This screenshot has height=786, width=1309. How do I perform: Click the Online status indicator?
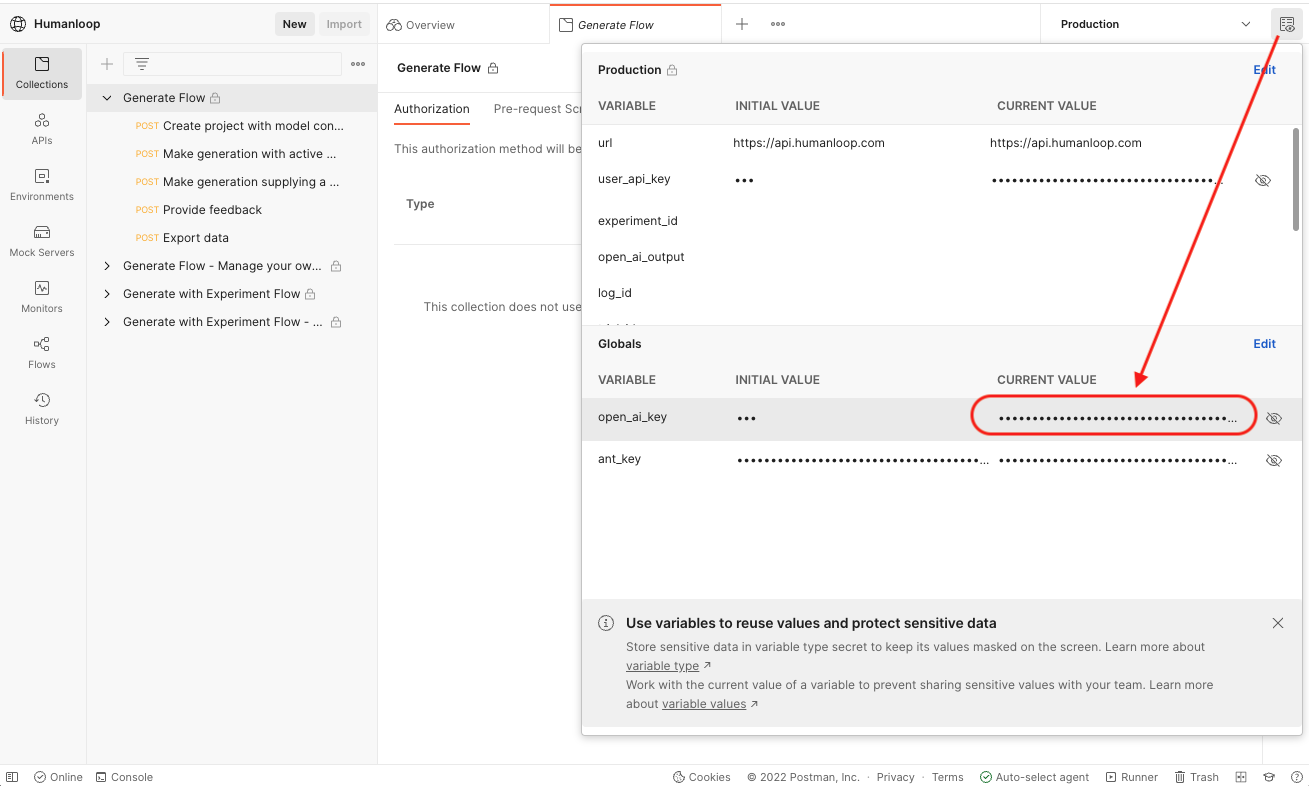tap(58, 777)
